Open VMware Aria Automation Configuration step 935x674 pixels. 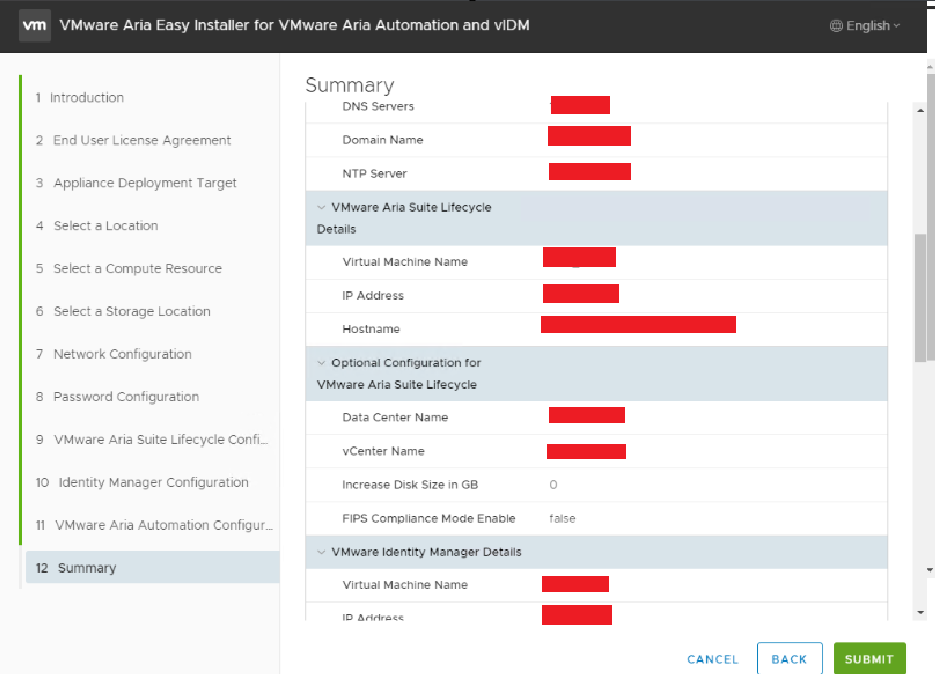(x=154, y=525)
